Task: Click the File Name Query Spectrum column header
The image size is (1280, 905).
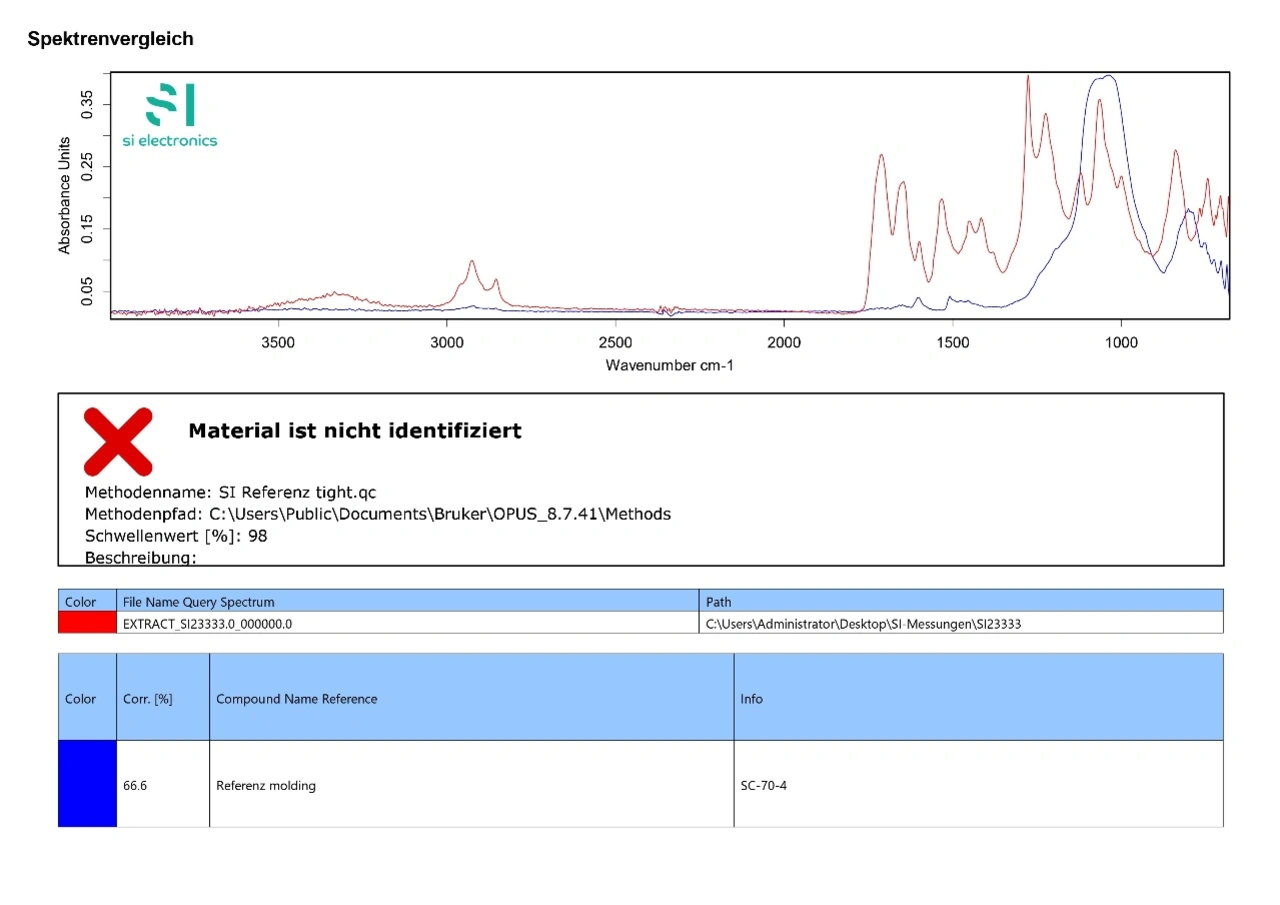Action: tap(198, 602)
